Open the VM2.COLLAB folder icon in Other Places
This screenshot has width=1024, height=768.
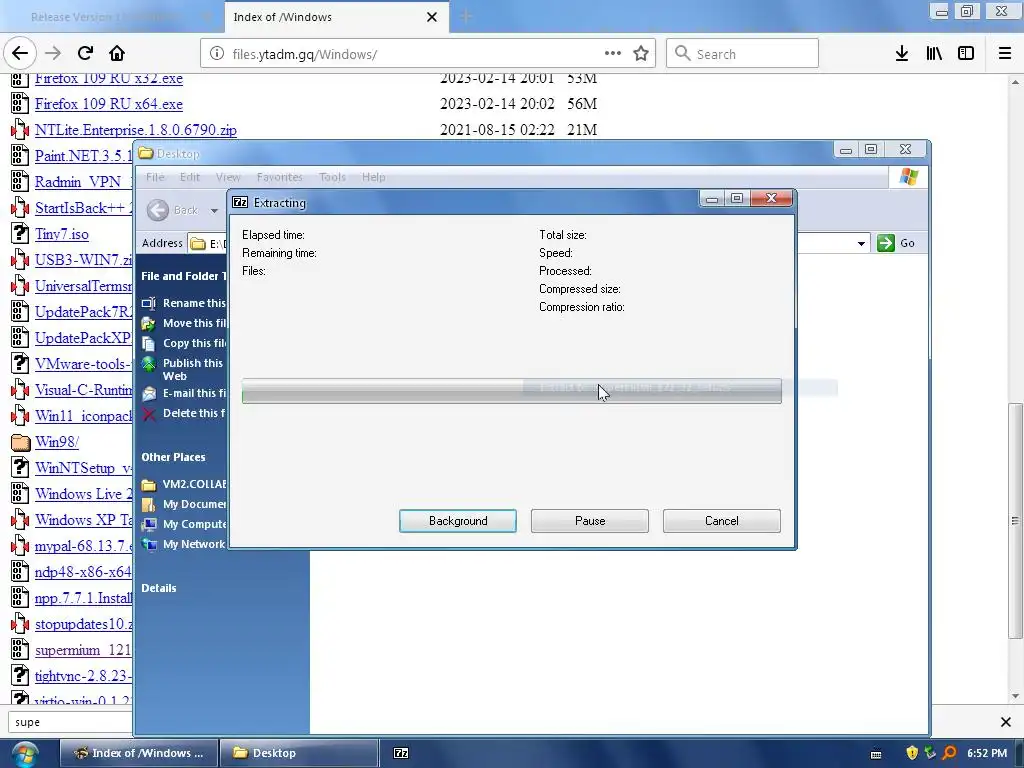click(x=149, y=485)
